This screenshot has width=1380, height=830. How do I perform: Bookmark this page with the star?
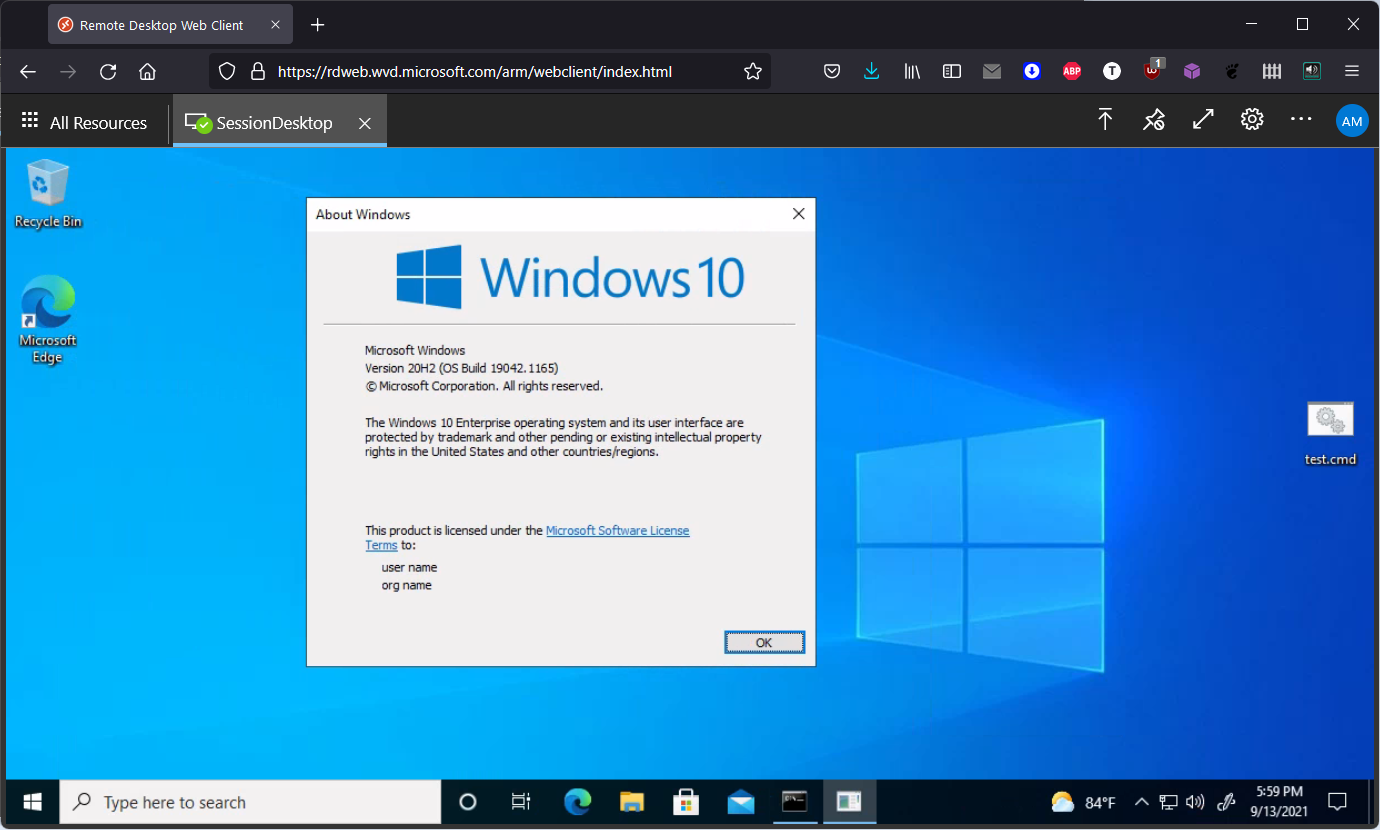coord(753,71)
